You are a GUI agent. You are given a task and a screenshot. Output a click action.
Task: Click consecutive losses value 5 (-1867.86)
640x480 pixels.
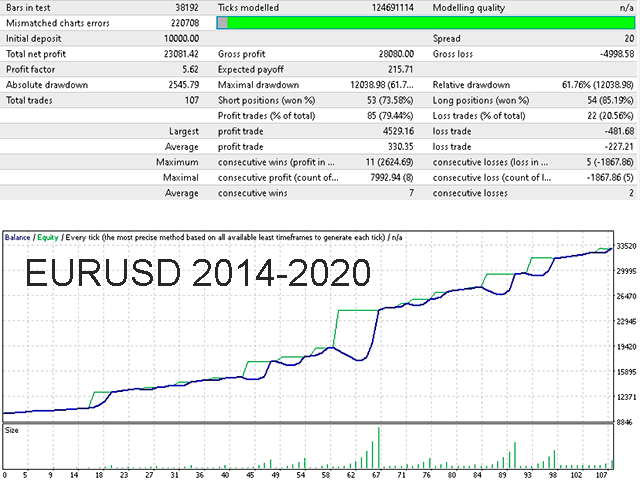[x=610, y=162]
